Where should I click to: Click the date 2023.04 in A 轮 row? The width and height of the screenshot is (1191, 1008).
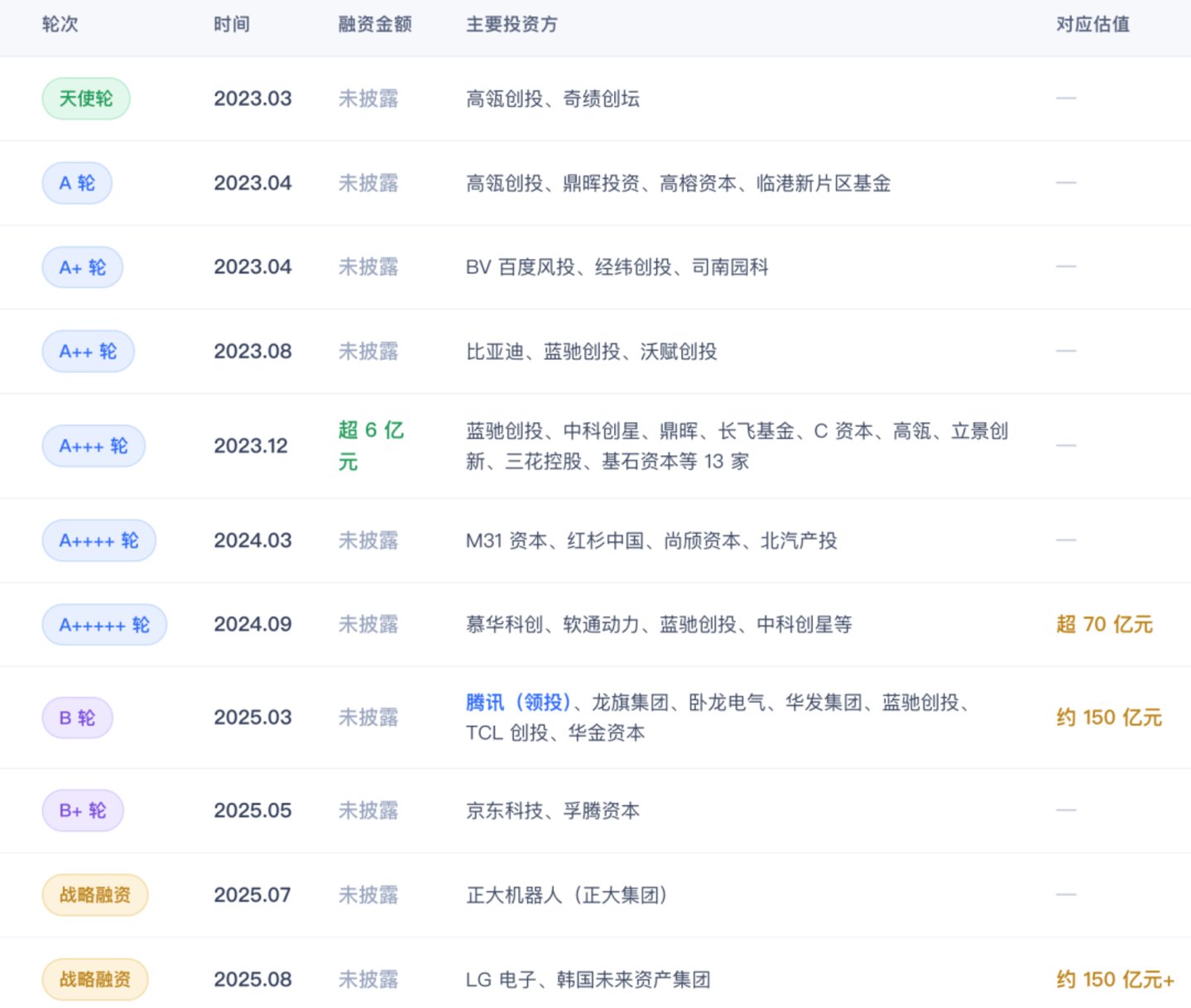252,183
